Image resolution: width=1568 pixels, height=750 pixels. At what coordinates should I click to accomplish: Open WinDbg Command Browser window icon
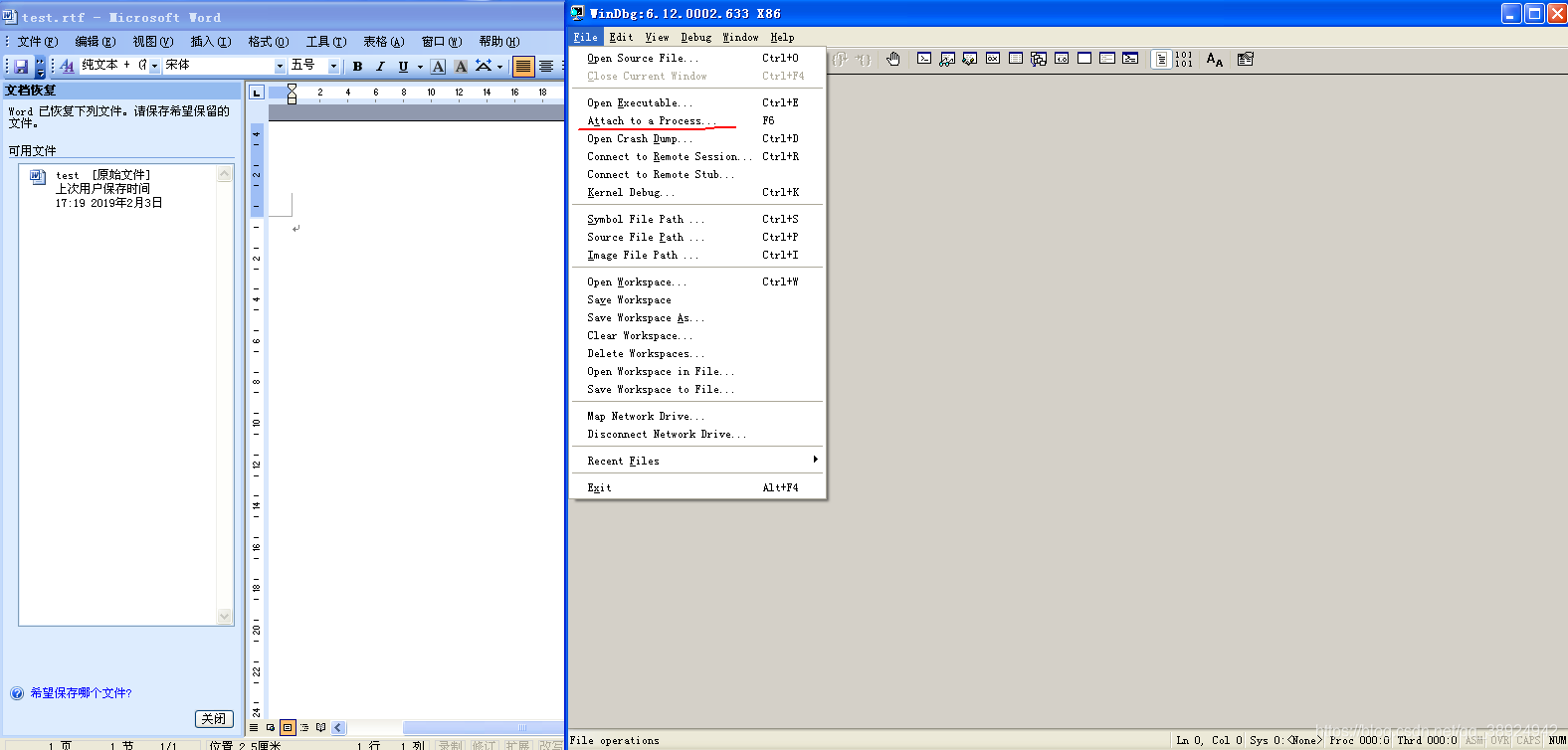coord(1130,59)
